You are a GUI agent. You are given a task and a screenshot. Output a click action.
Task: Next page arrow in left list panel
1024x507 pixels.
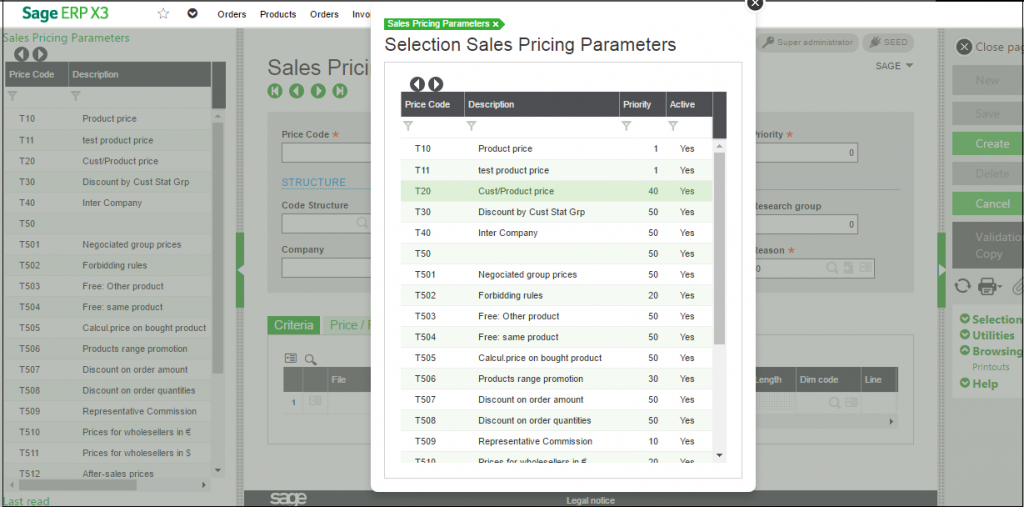(x=40, y=54)
